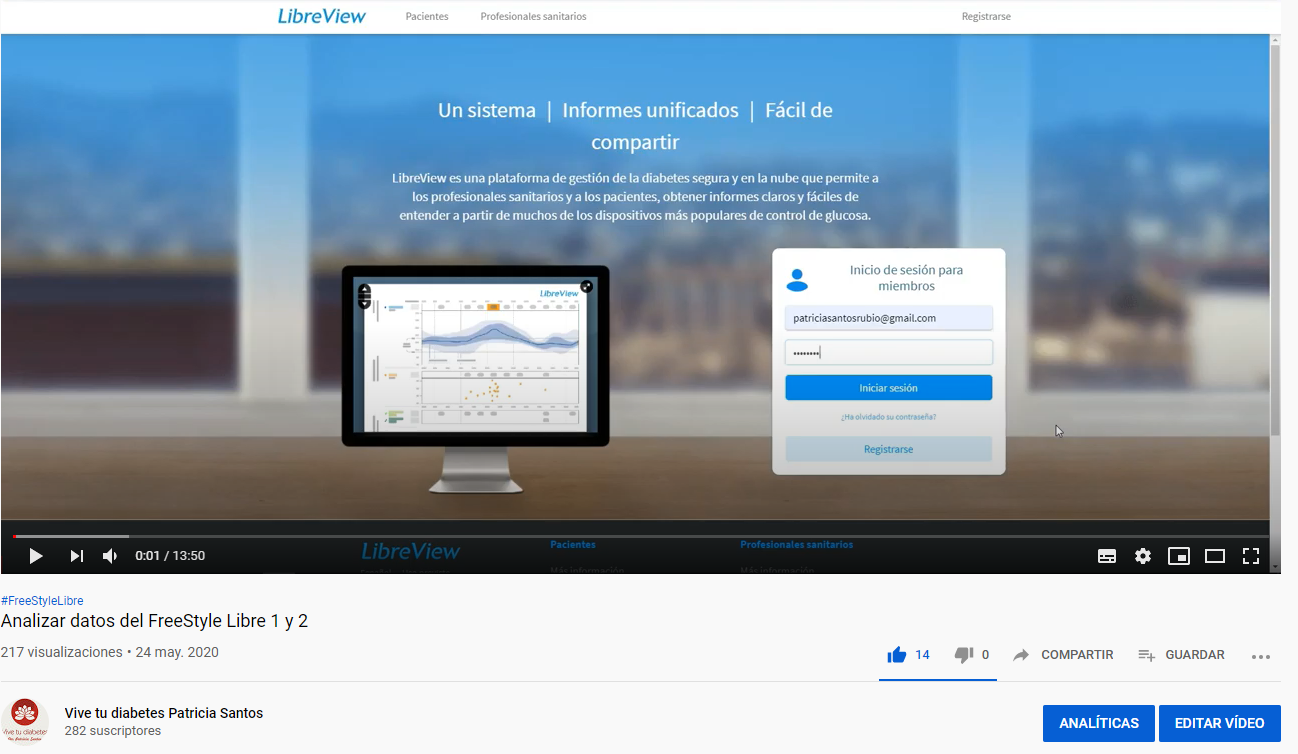This screenshot has height=754, width=1298.
Task: Open ANALÍTICAS for this video
Action: tap(1098, 723)
